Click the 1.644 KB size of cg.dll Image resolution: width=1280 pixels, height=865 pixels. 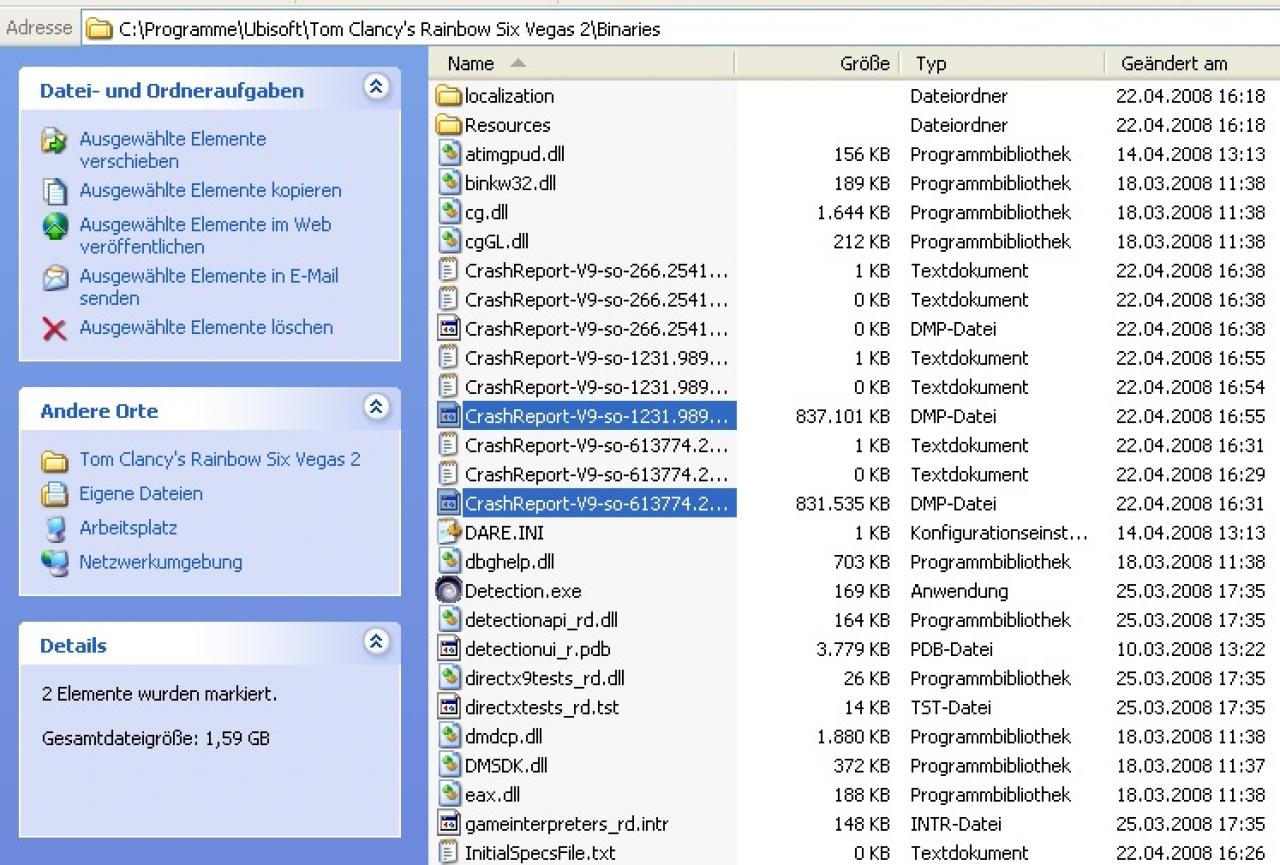tap(853, 212)
